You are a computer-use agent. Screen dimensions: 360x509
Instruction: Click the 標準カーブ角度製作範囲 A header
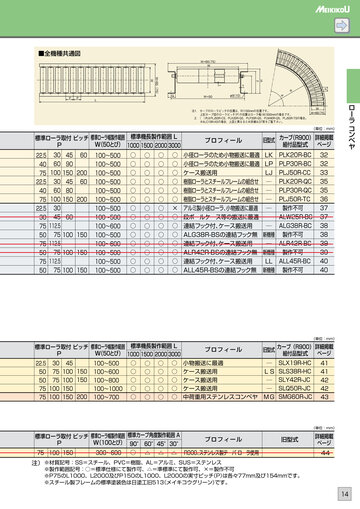coord(154,435)
